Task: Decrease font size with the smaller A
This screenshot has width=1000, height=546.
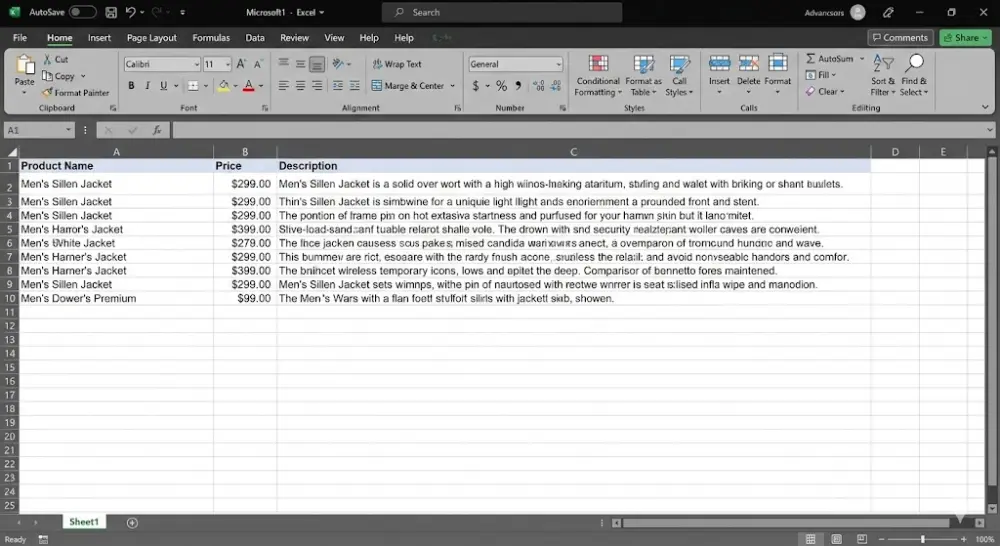Action: 258,64
